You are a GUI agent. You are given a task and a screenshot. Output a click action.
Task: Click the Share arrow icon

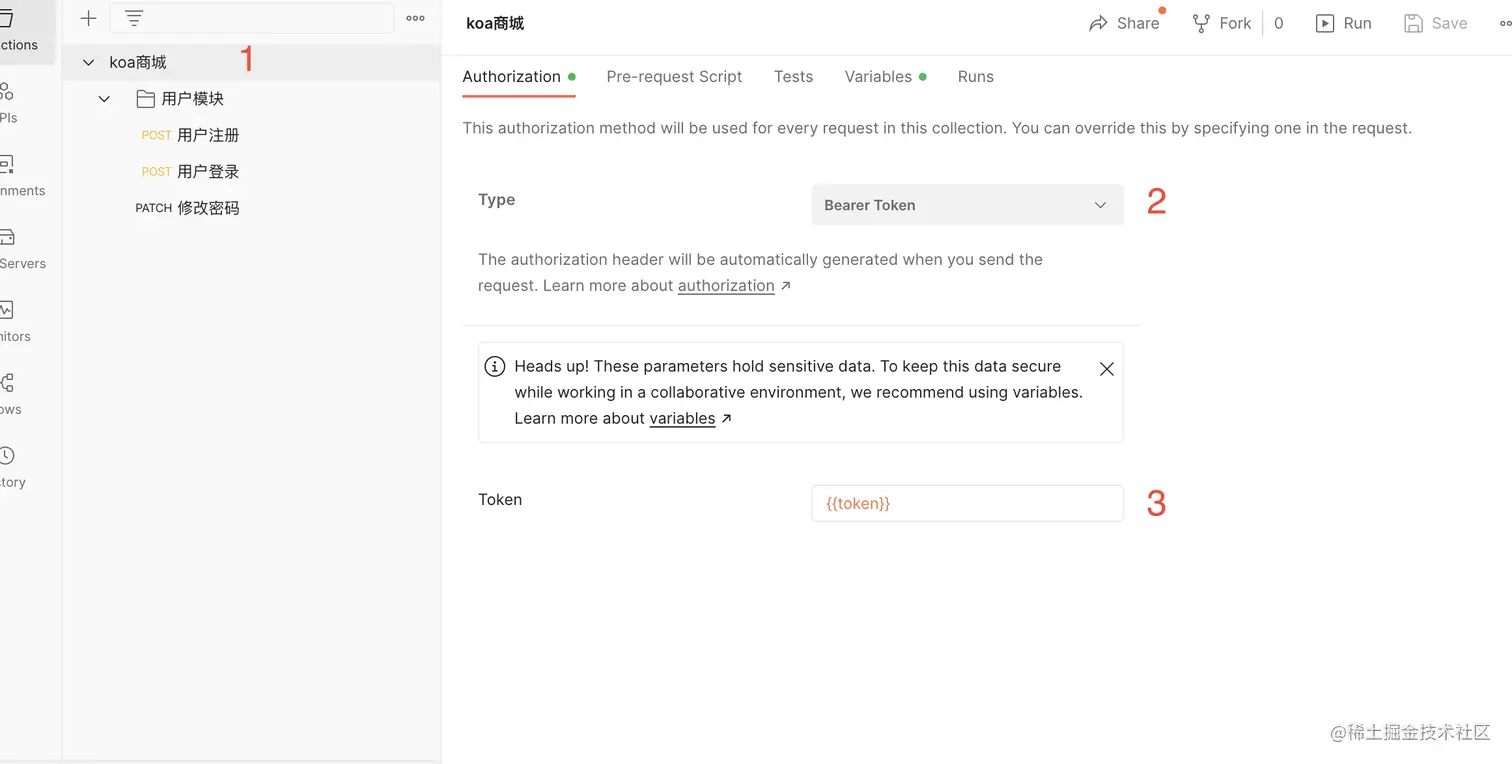(x=1099, y=23)
